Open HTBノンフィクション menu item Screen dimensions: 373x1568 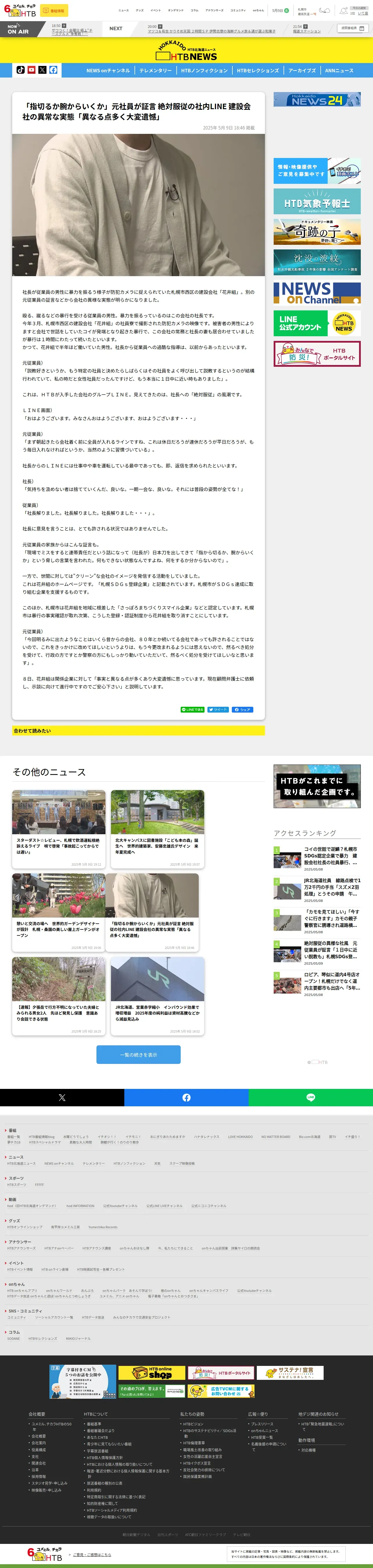(204, 71)
